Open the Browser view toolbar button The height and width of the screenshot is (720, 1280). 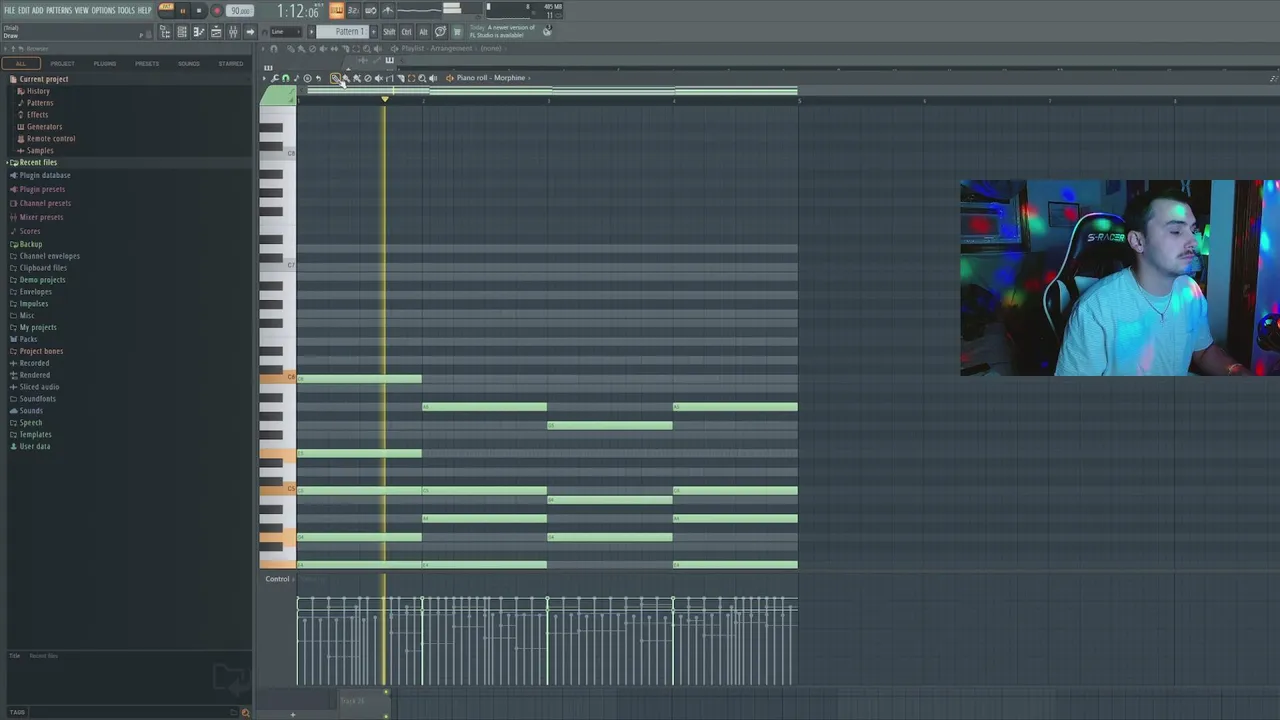pyautogui.click(x=165, y=32)
